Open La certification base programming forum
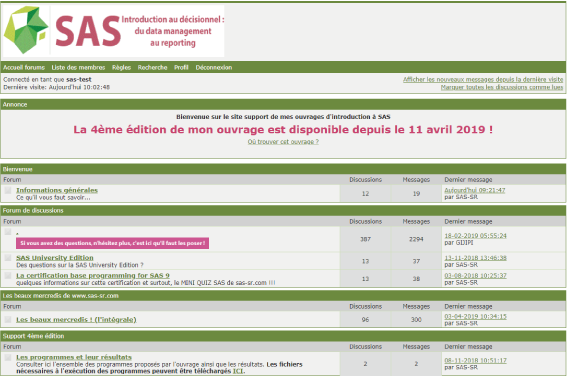568x377 pixels. point(93,275)
